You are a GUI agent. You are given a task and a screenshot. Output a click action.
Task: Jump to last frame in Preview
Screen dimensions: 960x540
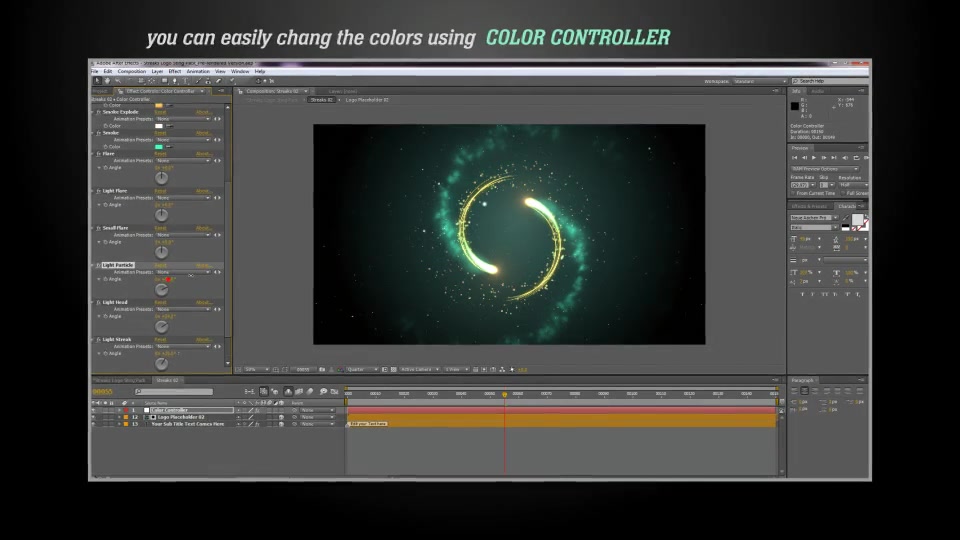(834, 158)
